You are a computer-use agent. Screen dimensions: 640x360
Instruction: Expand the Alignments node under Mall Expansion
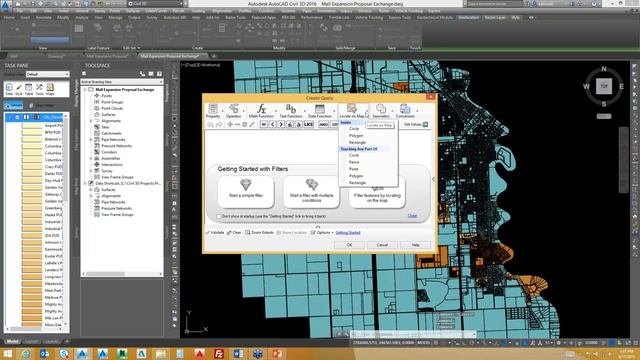91,121
